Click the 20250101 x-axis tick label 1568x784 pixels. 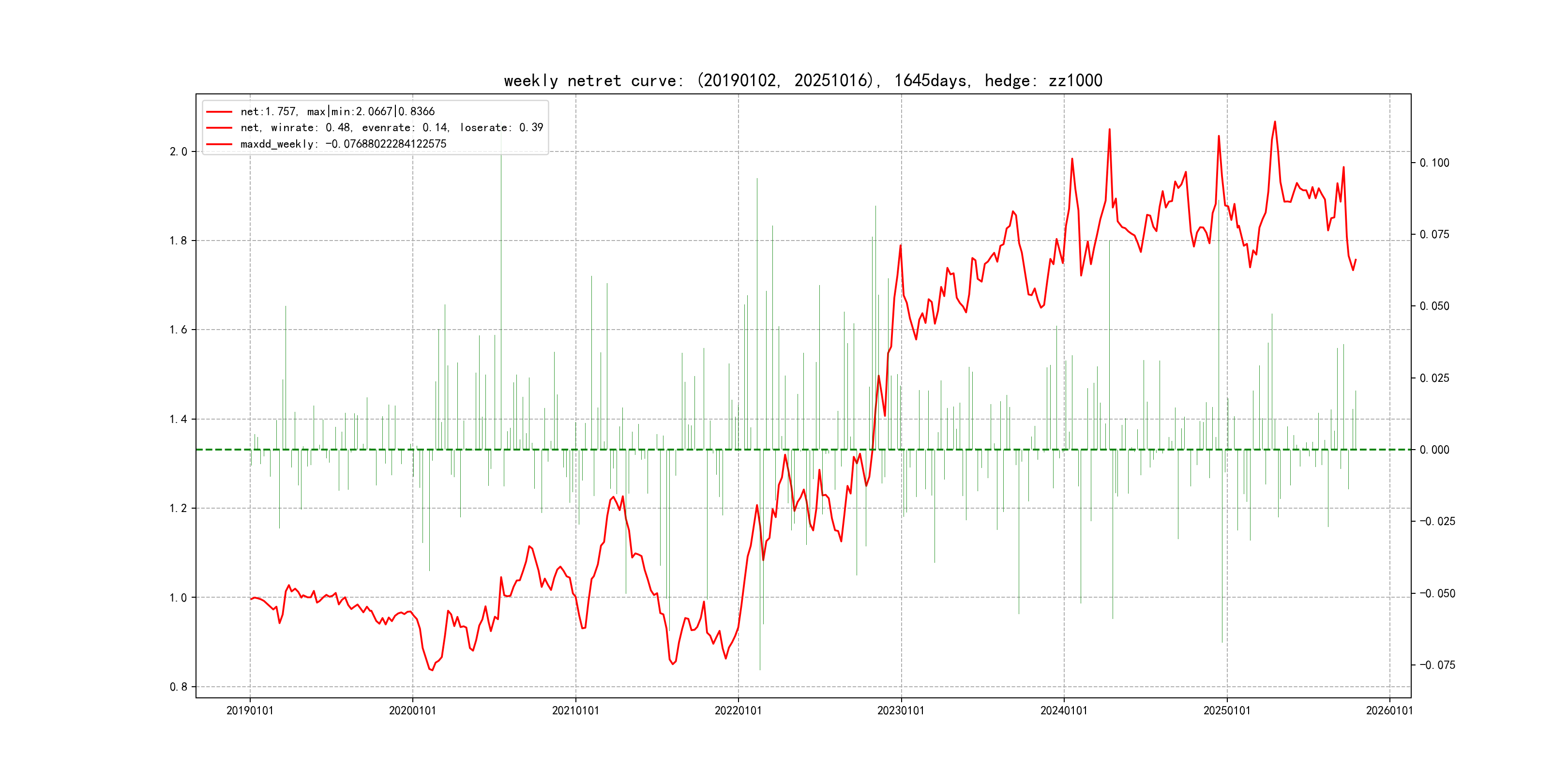(x=1226, y=710)
